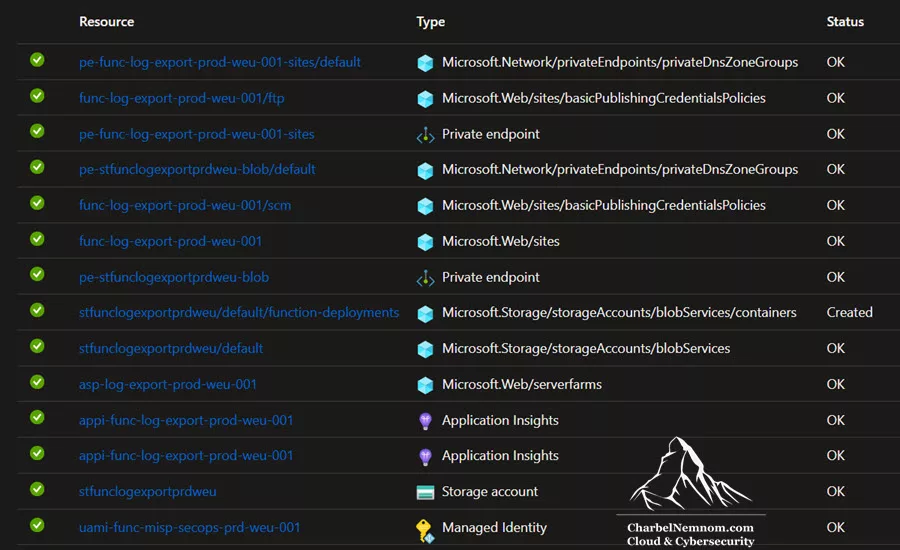Screen dimensions: 900x550
Task: Click green check for func-log-export-prod-weu-001/scm
Action: click(37, 203)
